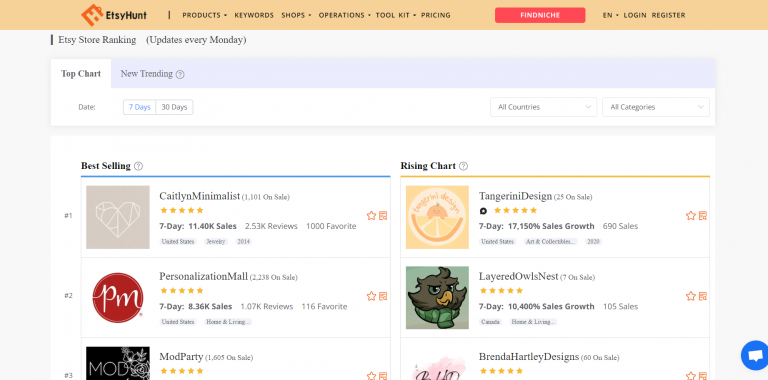768x380 pixels.
Task: Select the 30 Days date range
Action: click(x=174, y=107)
